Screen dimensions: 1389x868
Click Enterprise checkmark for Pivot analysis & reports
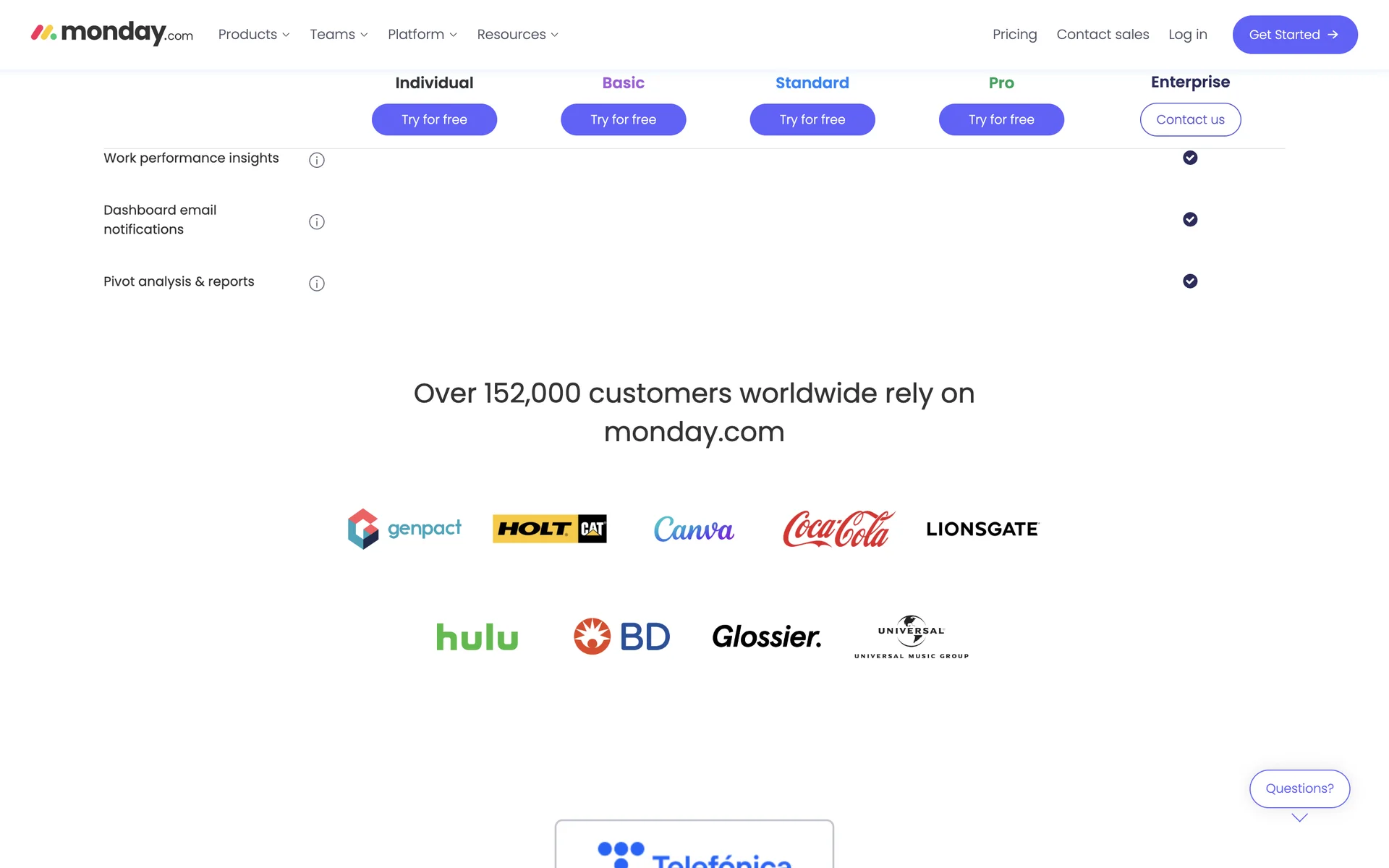pos(1190,281)
